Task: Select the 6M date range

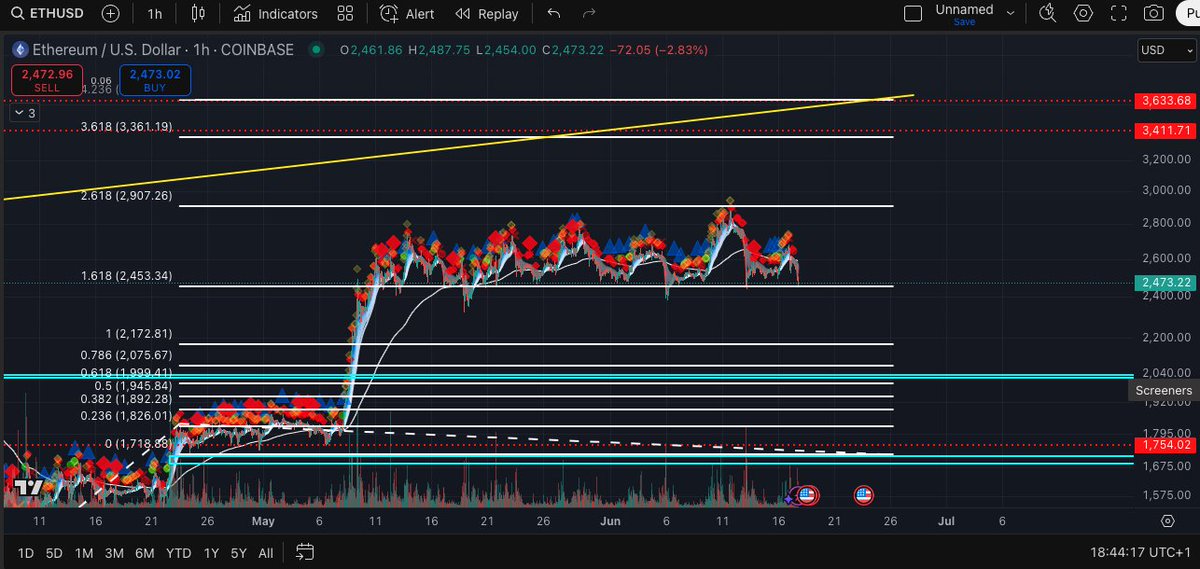Action: pos(145,552)
